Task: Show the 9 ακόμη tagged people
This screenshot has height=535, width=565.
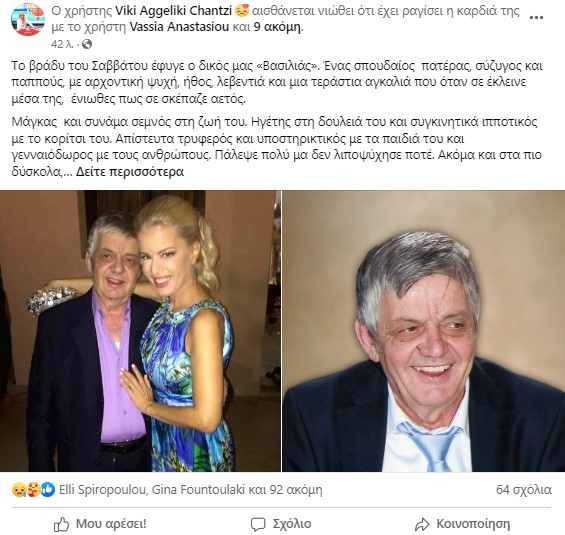Action: click(278, 27)
